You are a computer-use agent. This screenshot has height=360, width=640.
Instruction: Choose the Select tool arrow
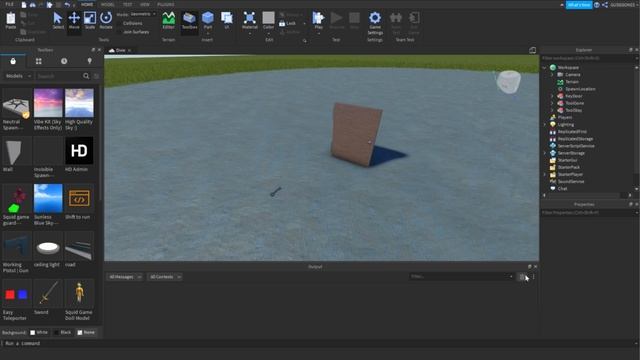(x=58, y=20)
